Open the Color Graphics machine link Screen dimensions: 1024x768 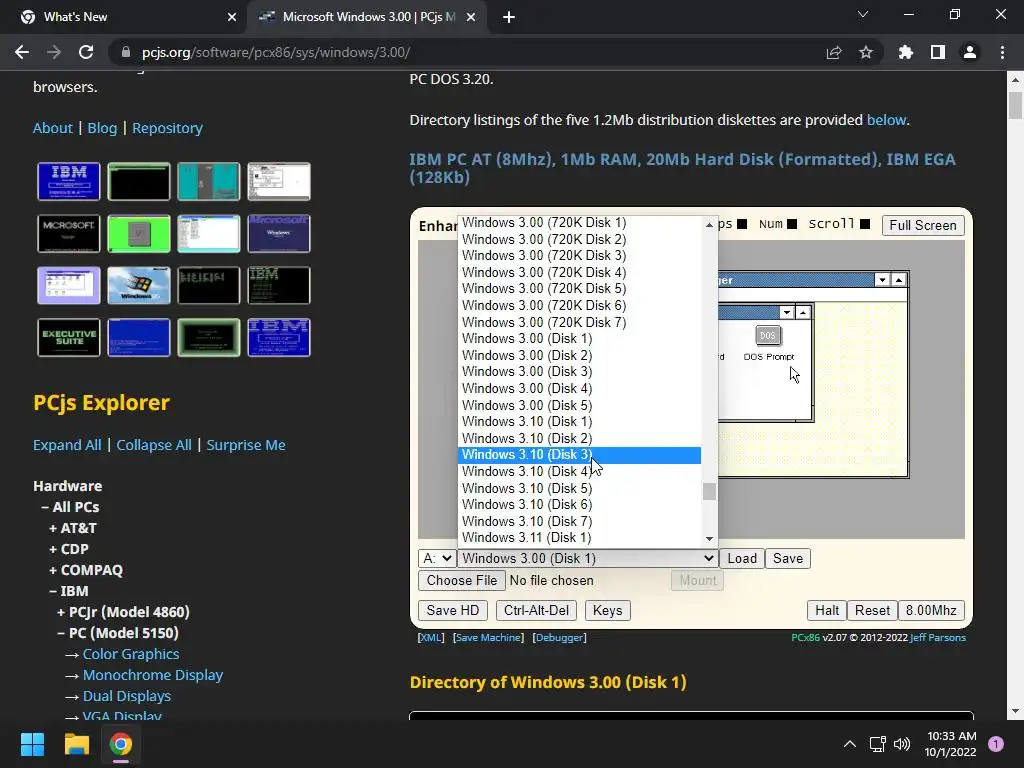pyautogui.click(x=131, y=654)
